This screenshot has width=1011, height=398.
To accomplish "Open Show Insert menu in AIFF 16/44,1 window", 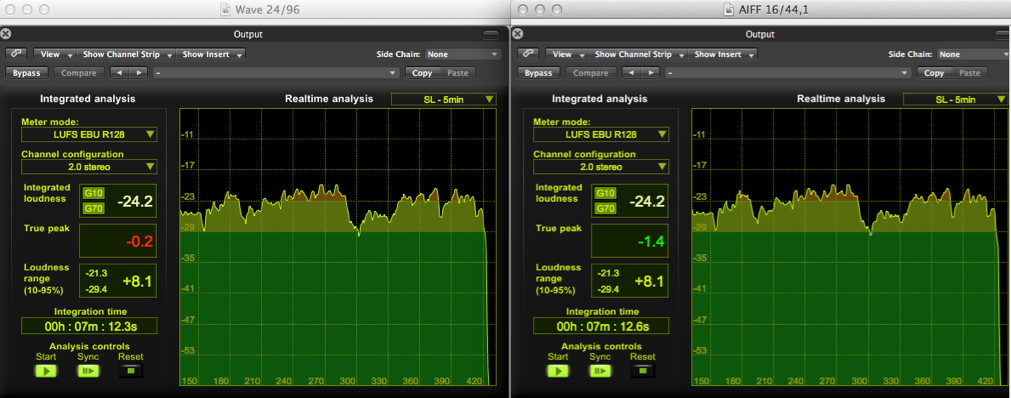I will click(x=723, y=54).
